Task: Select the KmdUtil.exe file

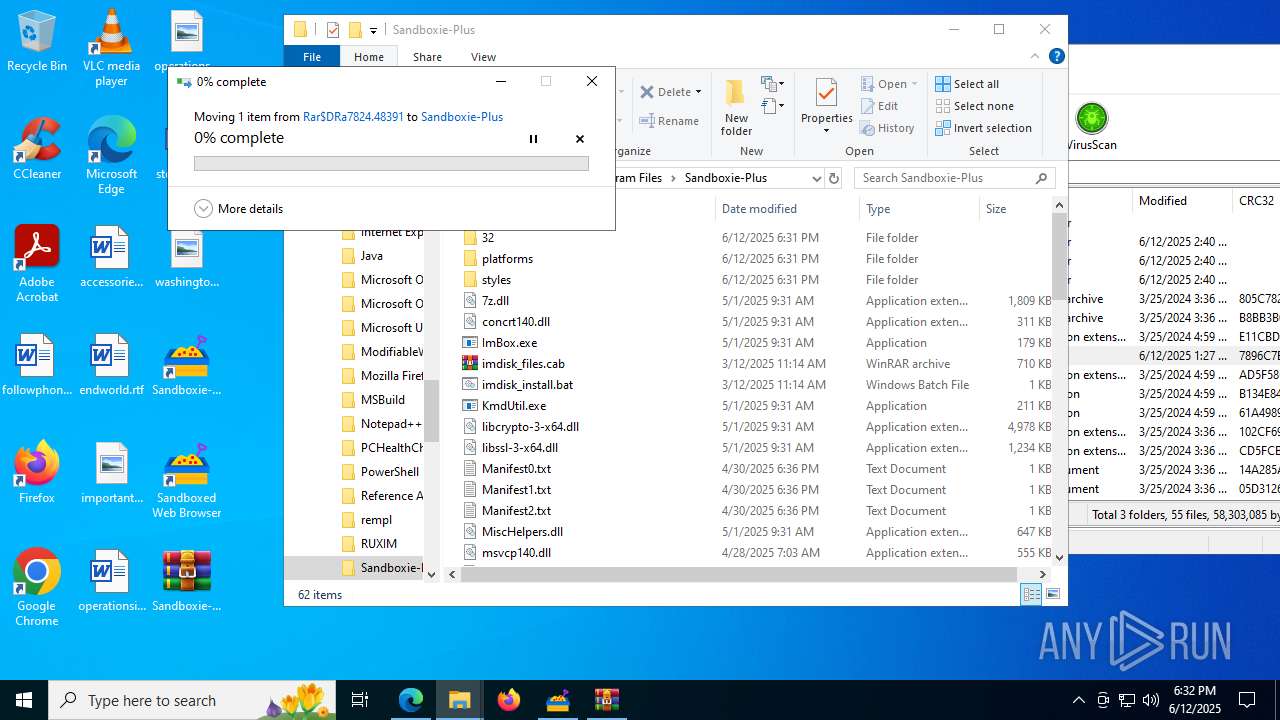Action: 513,406
